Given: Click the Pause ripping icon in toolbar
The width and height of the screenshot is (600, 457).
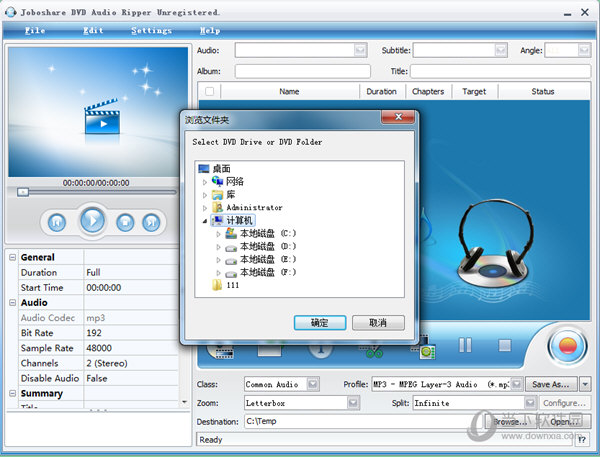Looking at the screenshot, I should 465,345.
